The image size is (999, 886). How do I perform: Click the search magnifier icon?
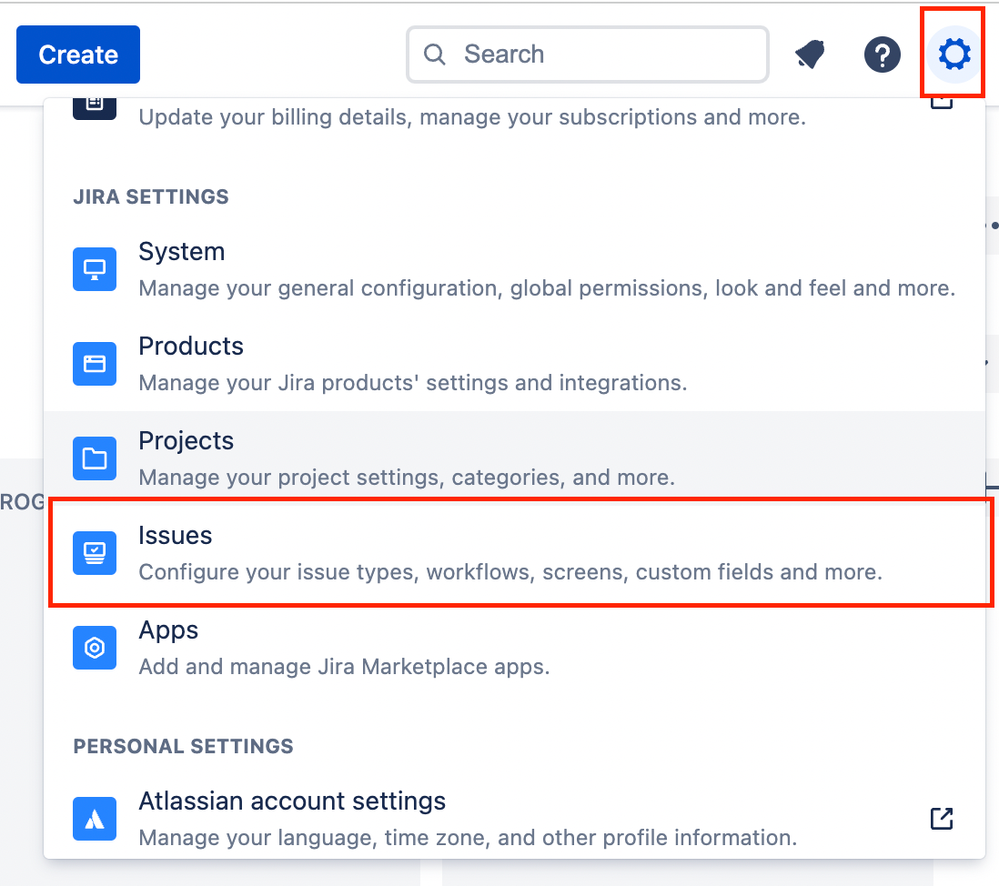pyautogui.click(x=435, y=54)
